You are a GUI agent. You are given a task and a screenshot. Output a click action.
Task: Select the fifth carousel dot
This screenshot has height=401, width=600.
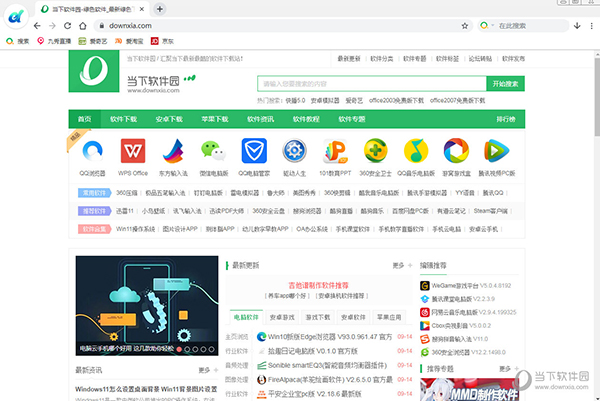tap(211, 349)
